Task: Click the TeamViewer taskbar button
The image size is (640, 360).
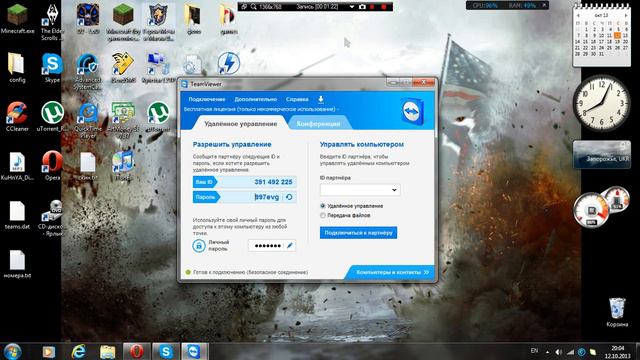Action: tap(194, 351)
